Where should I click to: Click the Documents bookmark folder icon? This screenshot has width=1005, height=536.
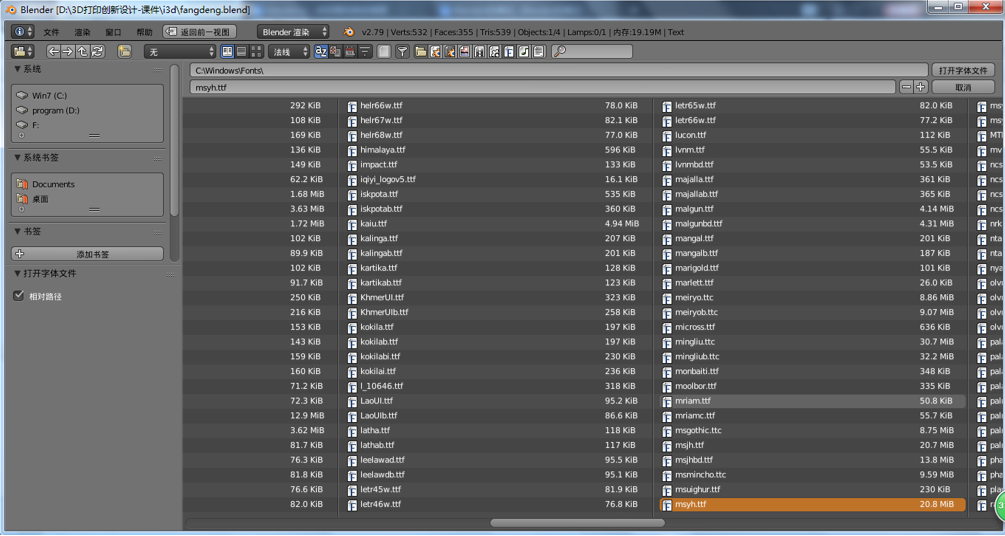pyautogui.click(x=22, y=184)
